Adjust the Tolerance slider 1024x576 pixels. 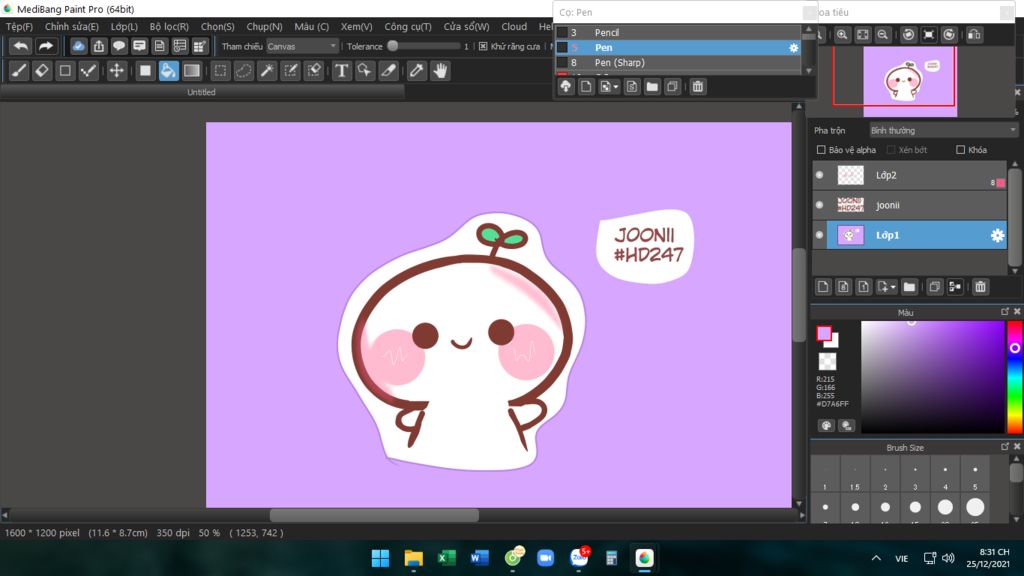(426, 46)
